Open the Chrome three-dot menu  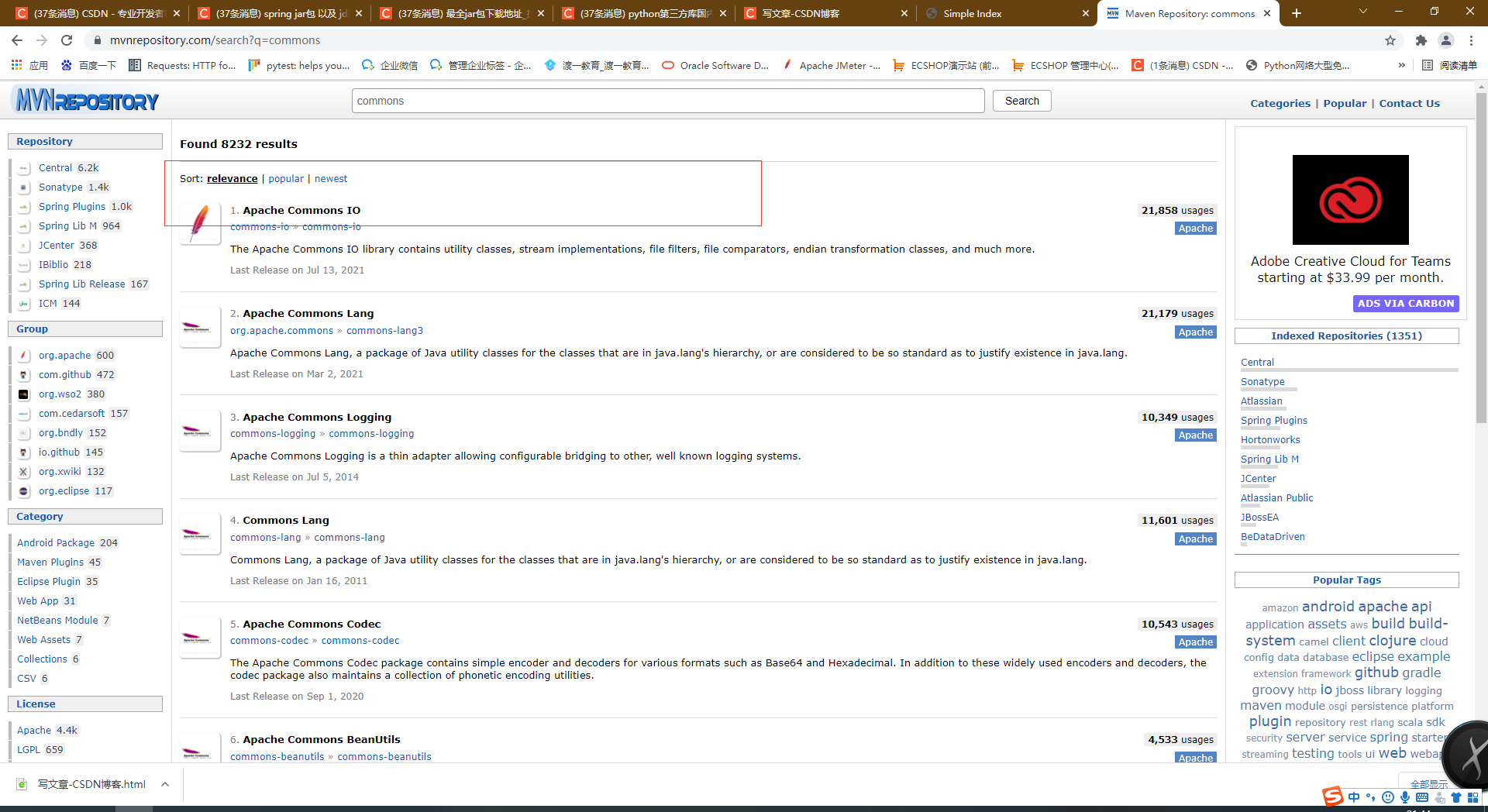[x=1471, y=40]
